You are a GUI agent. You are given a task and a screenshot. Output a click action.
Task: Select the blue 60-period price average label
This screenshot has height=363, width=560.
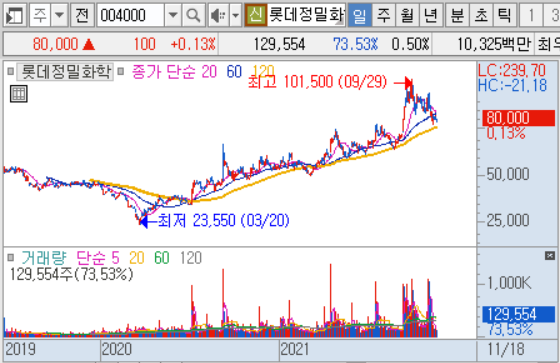click(x=234, y=72)
